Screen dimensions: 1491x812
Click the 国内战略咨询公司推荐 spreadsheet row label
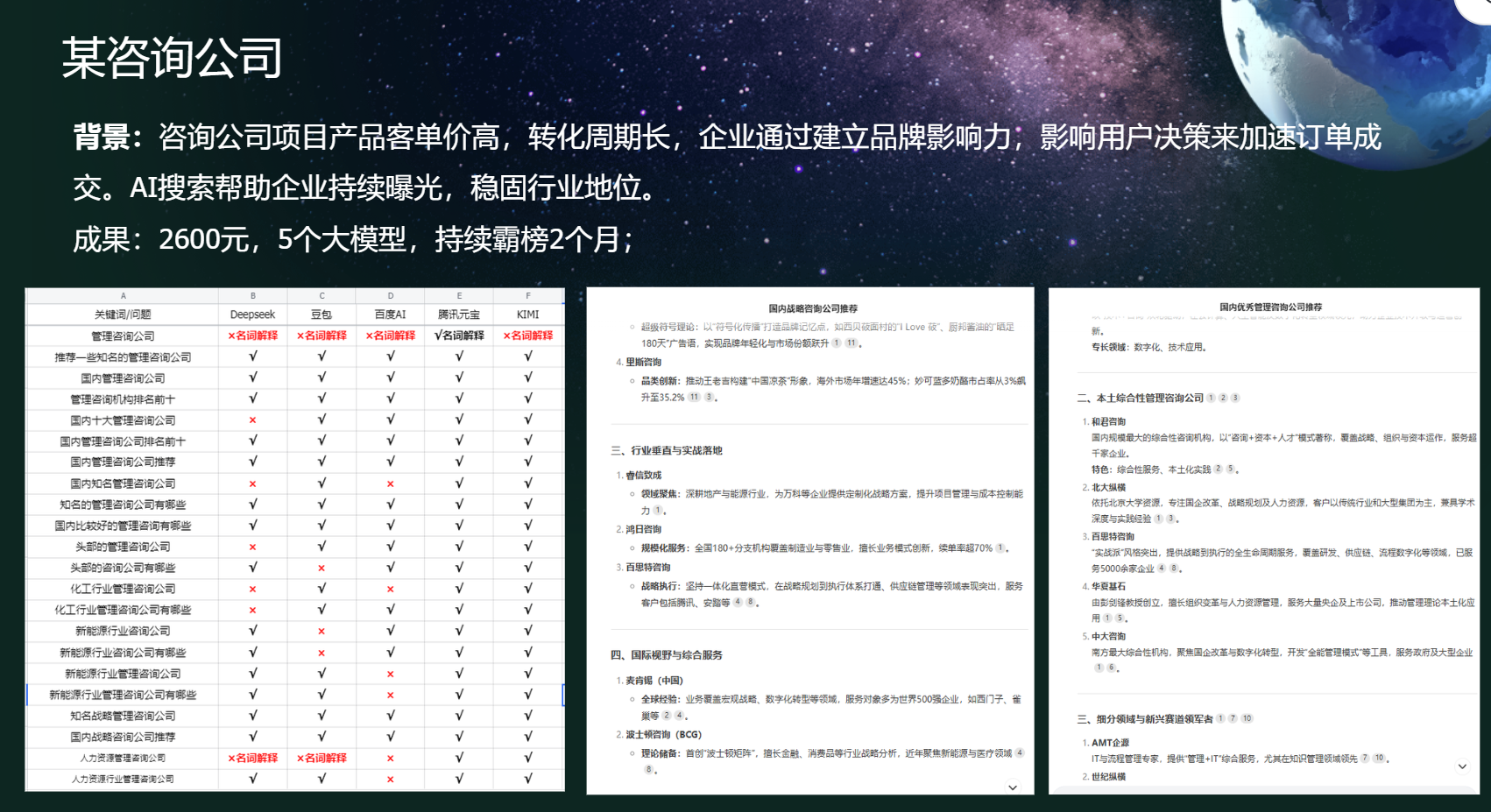123,737
